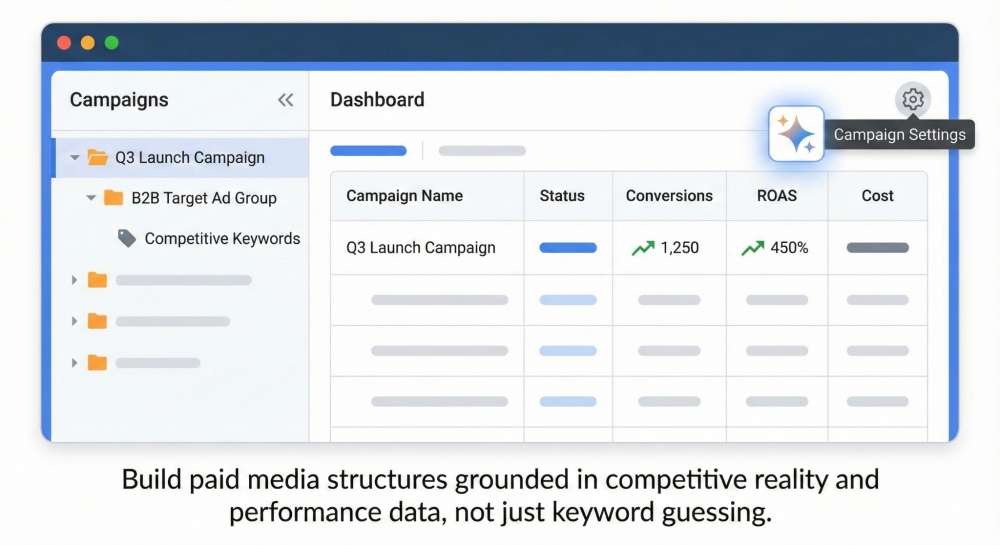Click the Q3 Launch Campaign open folder icon
Screen dimensions: 1000x545
coord(97,157)
